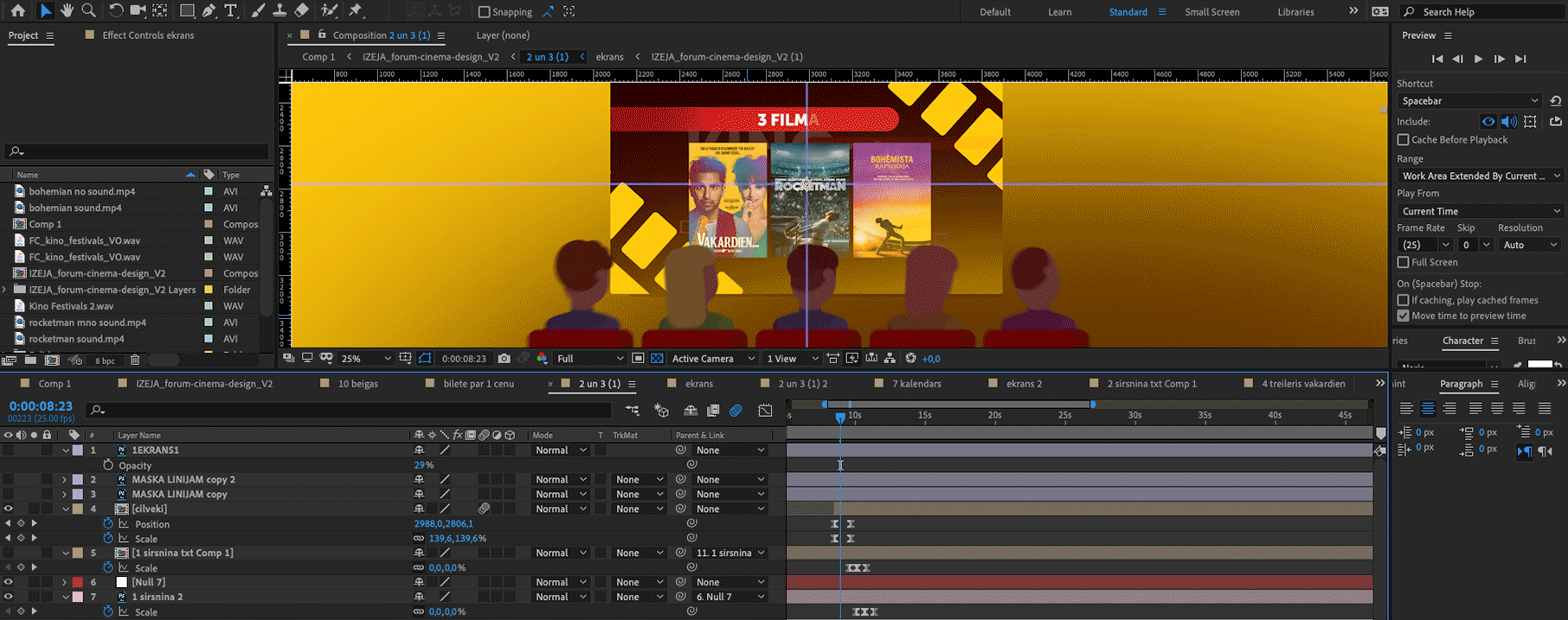The width and height of the screenshot is (1568, 620).
Task: Check Cache Before Playback
Action: [x=1403, y=139]
